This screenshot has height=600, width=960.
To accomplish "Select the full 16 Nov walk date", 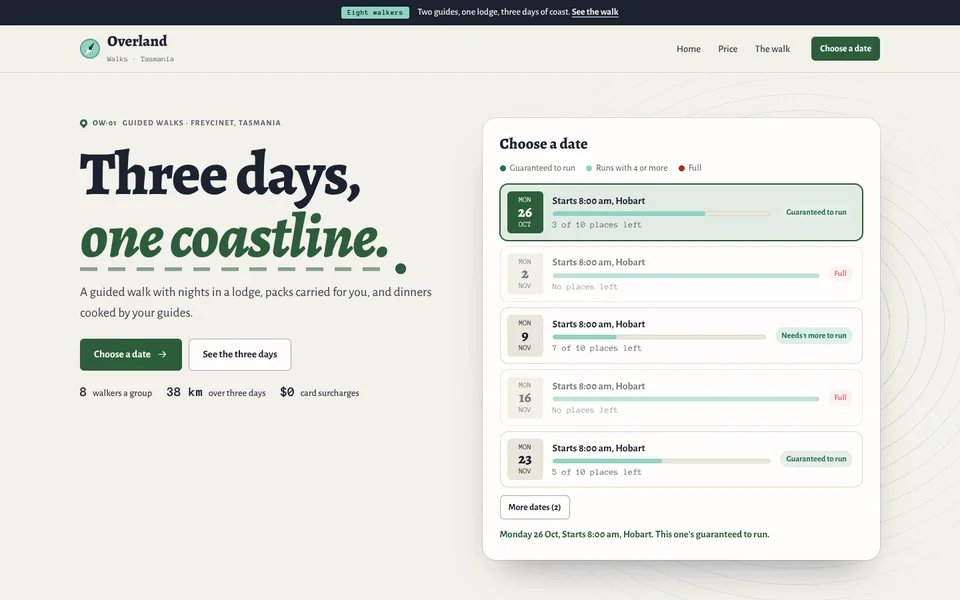I will [681, 397].
